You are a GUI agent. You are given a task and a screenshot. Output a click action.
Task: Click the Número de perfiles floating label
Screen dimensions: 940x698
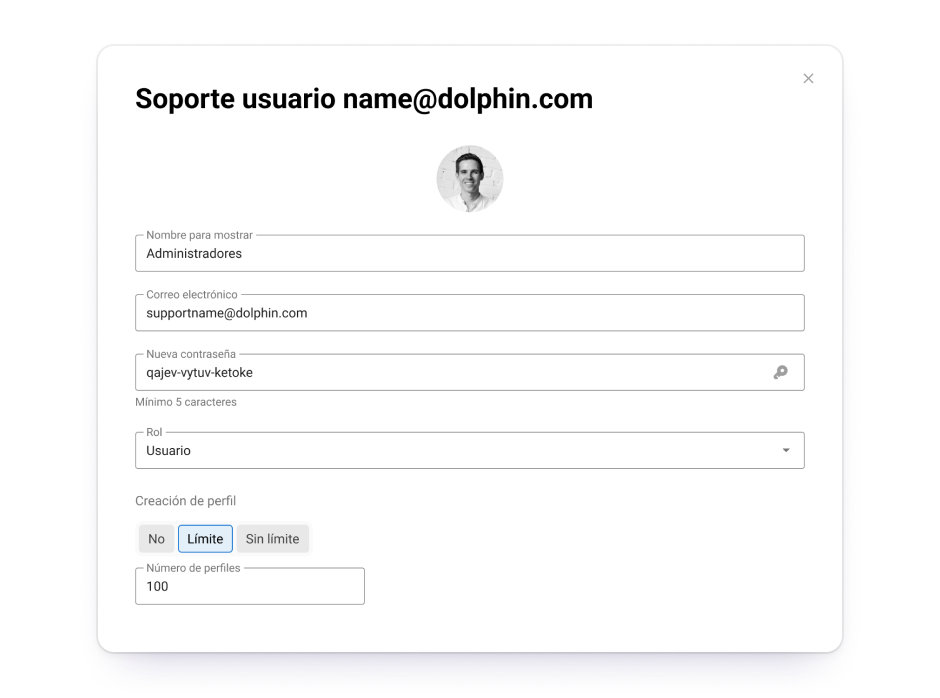pyautogui.click(x=194, y=568)
